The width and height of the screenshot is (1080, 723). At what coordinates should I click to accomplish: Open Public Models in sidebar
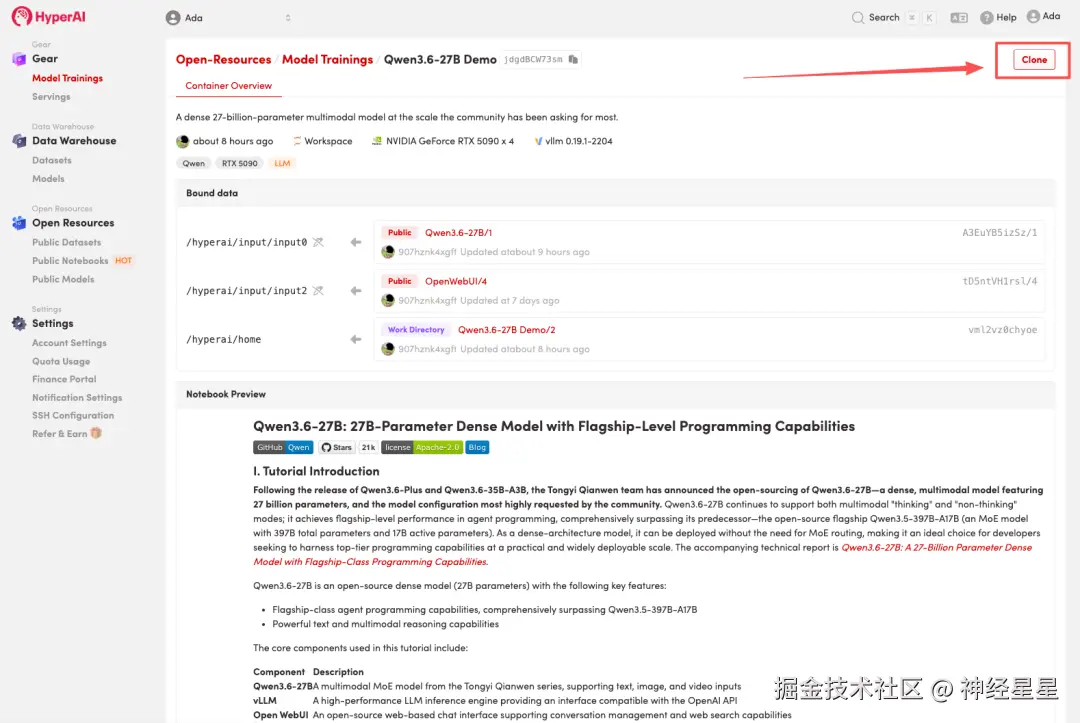[x=63, y=279]
